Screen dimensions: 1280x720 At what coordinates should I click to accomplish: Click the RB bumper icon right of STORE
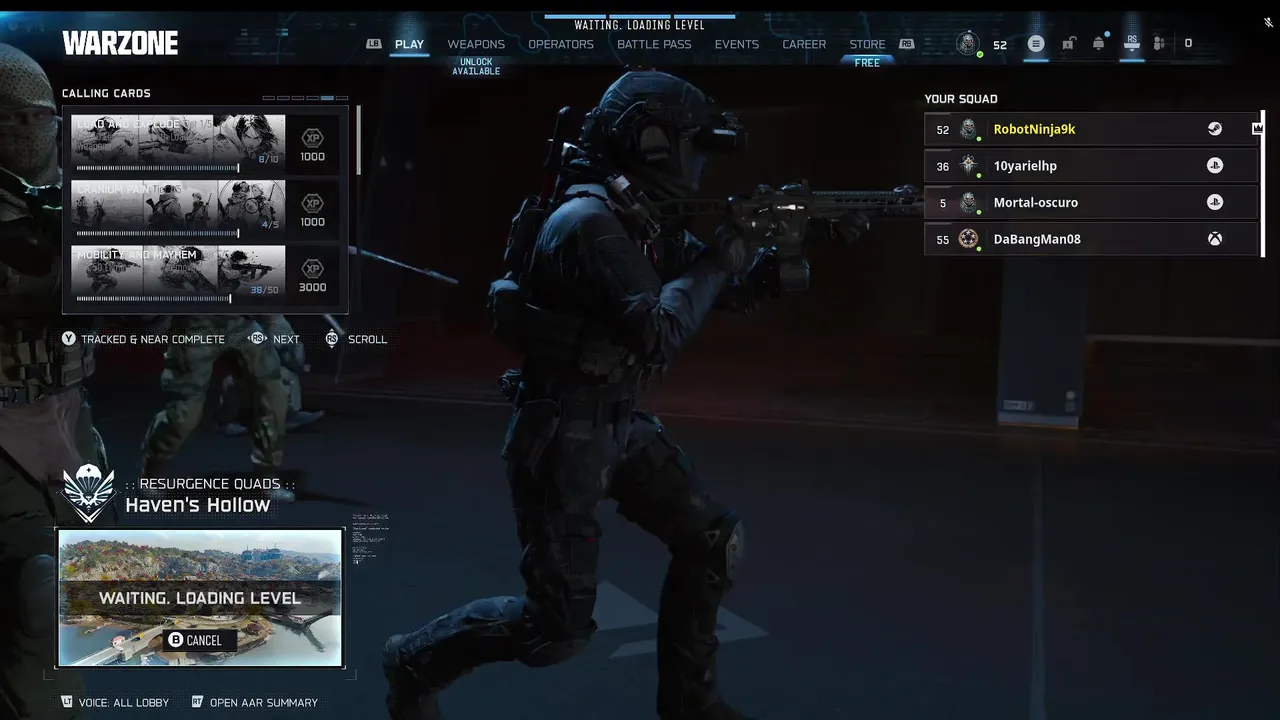pyautogui.click(x=907, y=44)
